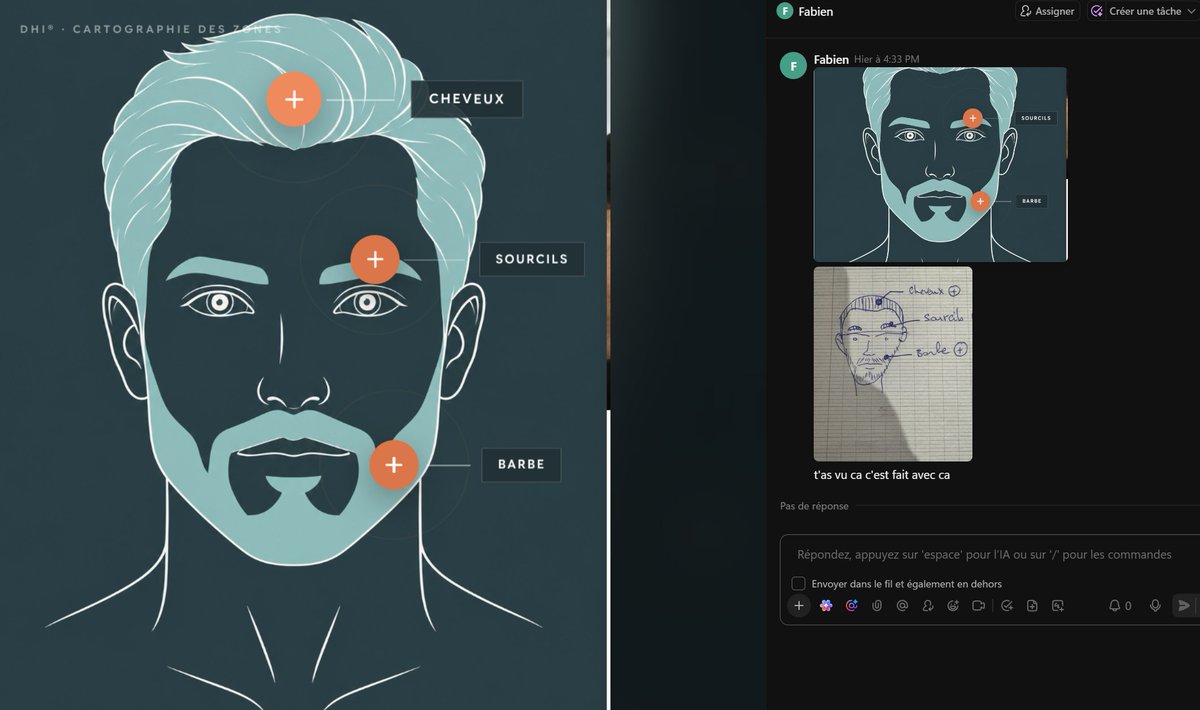Click the SOURCILS label box on the large map

click(532, 259)
